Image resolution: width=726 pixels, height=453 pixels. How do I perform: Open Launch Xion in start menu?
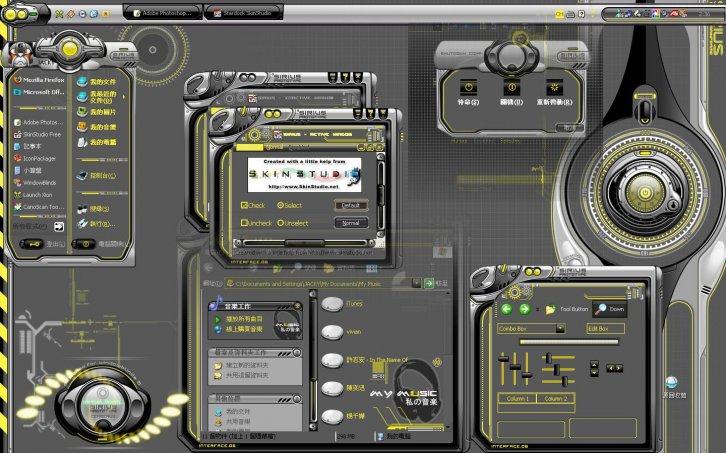33,195
